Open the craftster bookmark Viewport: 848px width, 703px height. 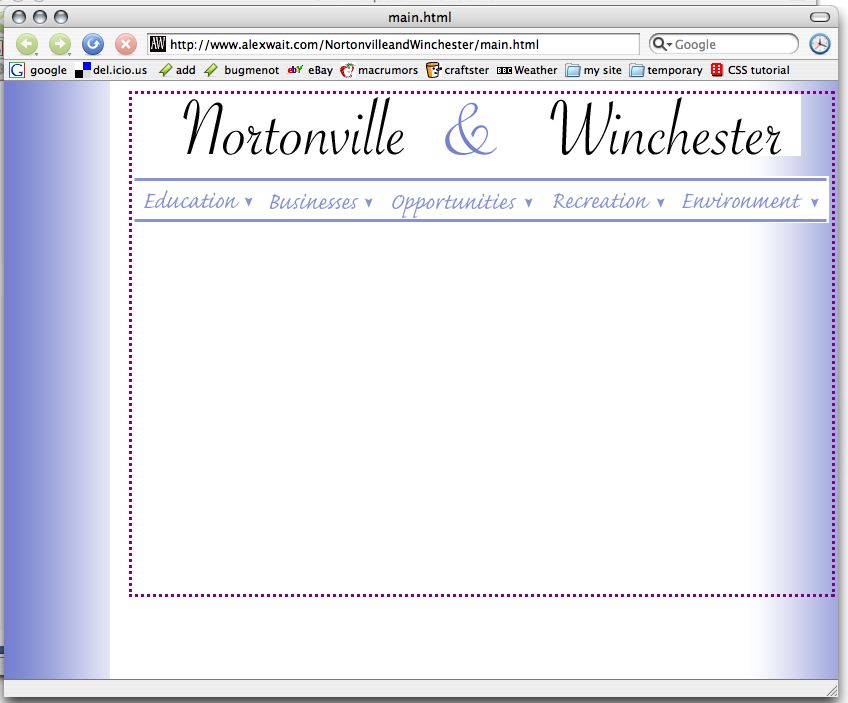[x=466, y=70]
